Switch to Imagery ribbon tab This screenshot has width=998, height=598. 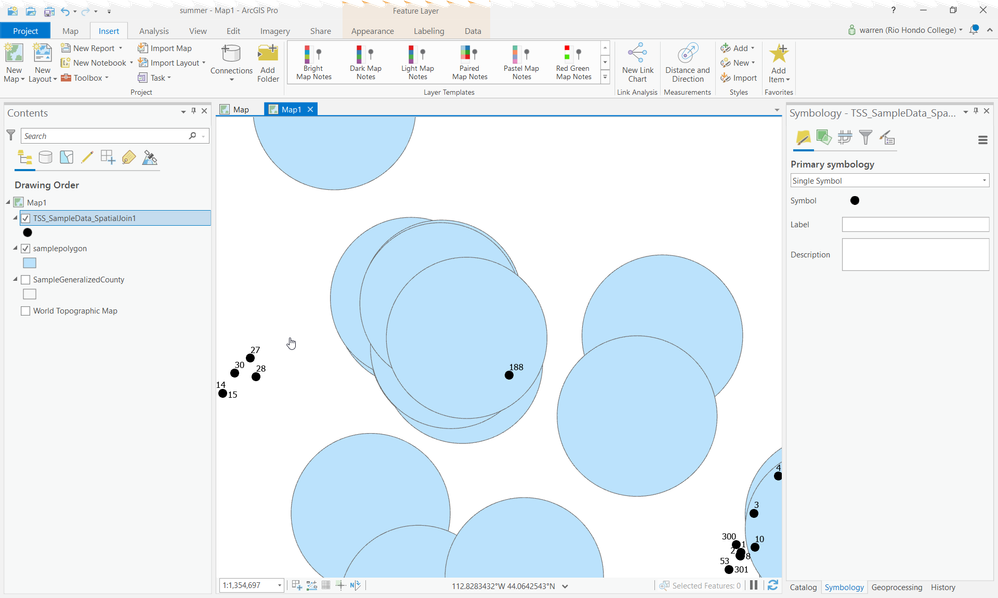click(275, 31)
